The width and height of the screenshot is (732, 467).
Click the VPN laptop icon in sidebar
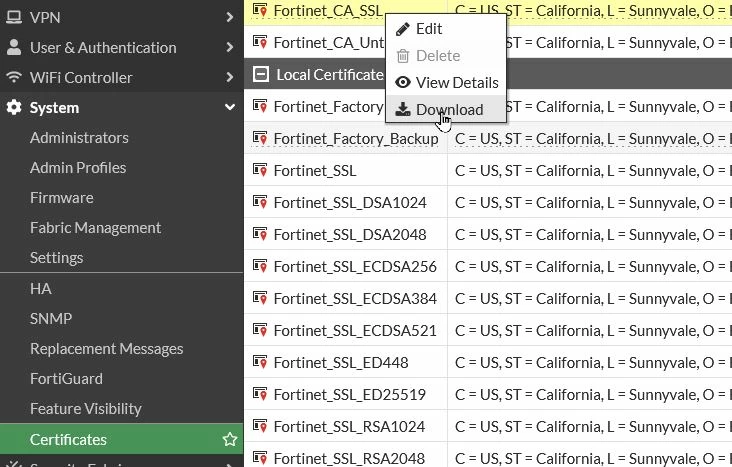pos(14,17)
